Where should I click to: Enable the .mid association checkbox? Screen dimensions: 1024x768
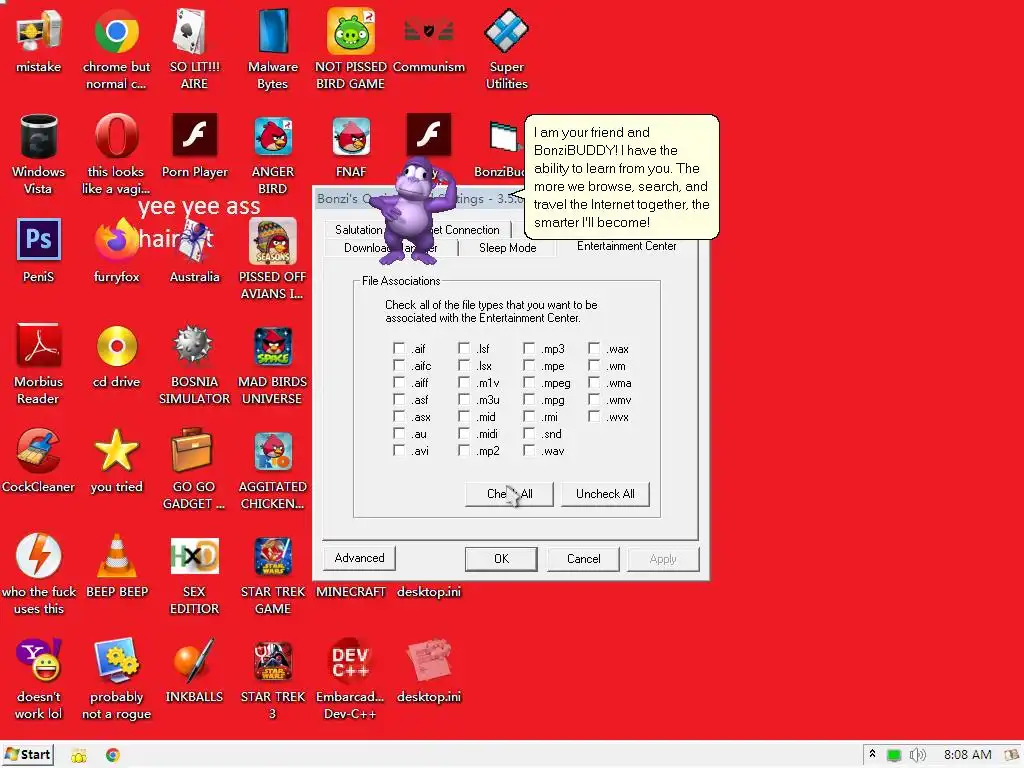(464, 416)
